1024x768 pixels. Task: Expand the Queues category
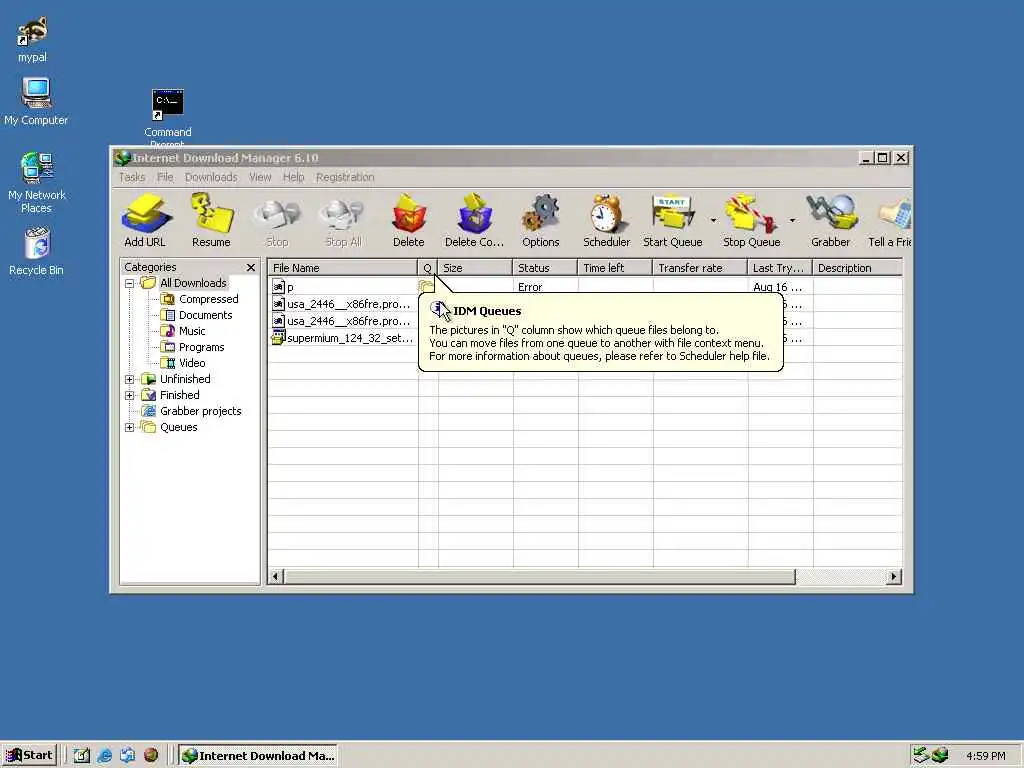point(129,427)
